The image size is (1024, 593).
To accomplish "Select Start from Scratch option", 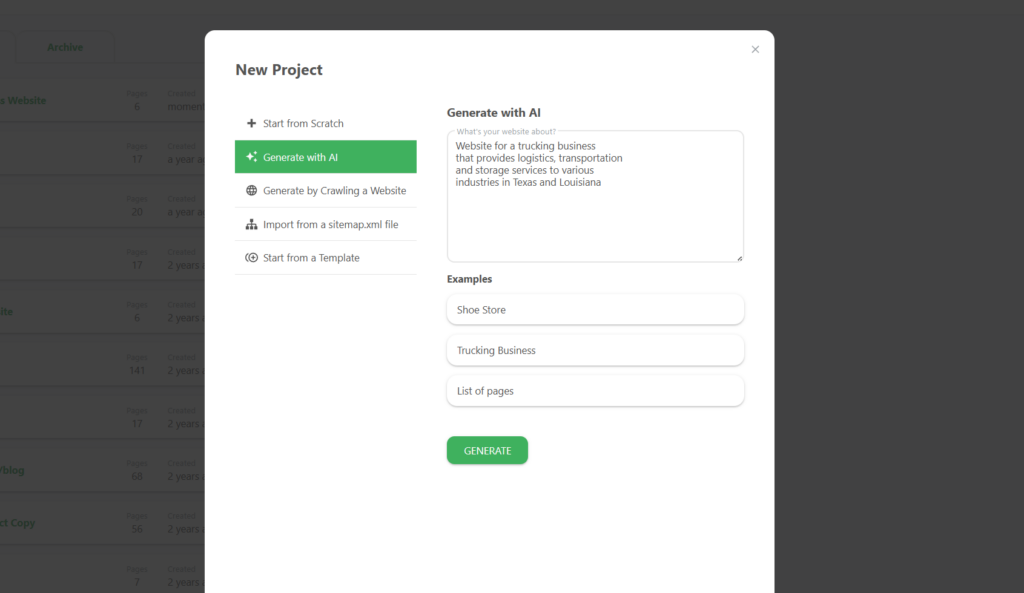I will tap(303, 124).
